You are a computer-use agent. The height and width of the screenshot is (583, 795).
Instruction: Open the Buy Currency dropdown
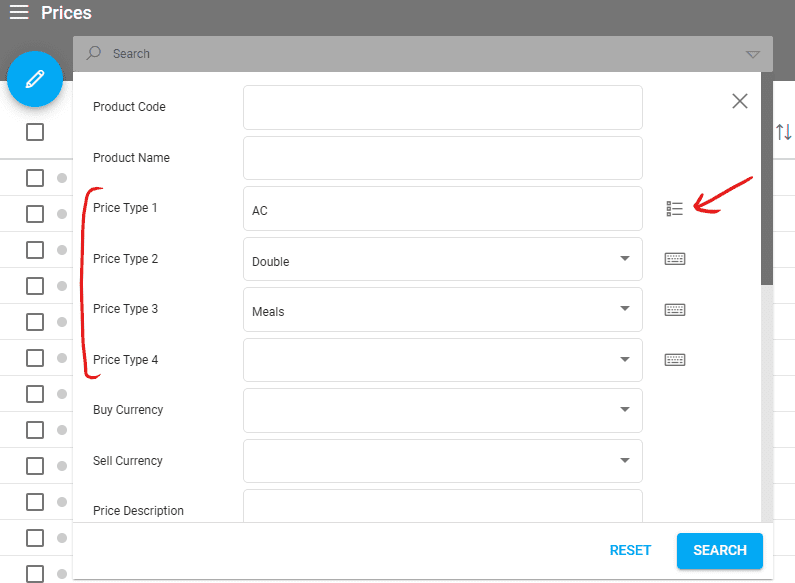[x=443, y=411]
